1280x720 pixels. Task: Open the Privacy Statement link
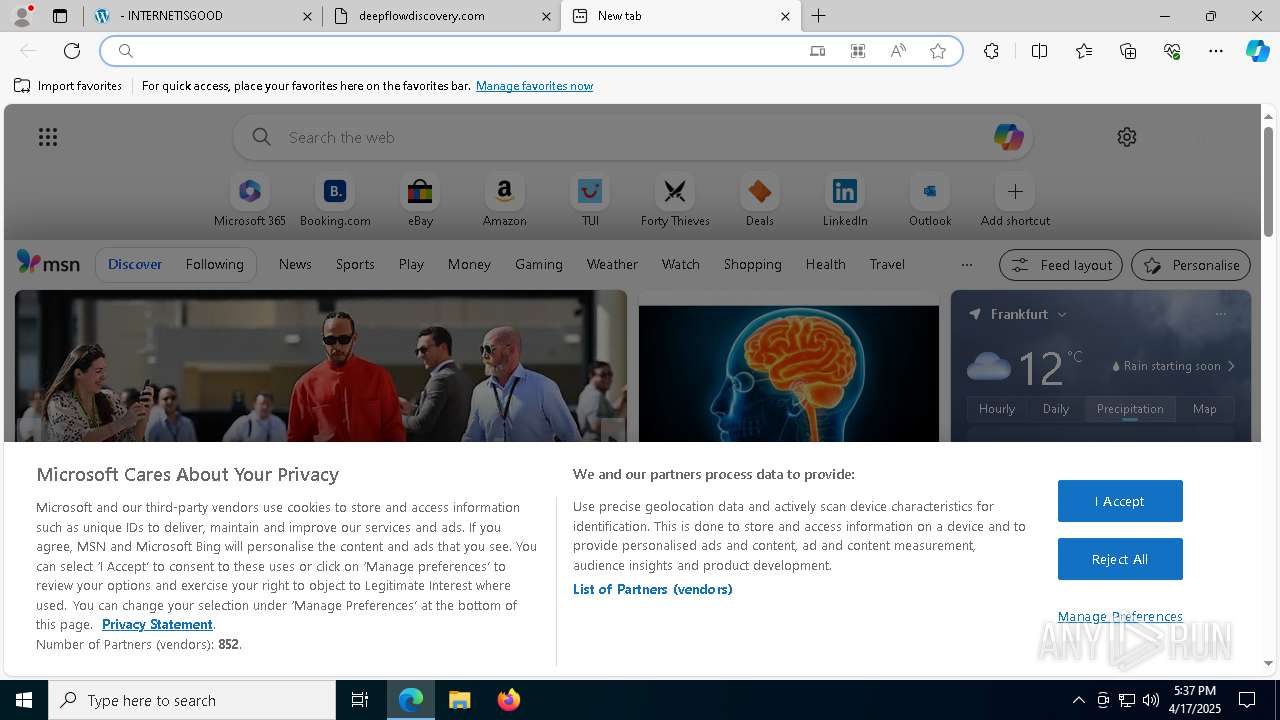tap(157, 624)
